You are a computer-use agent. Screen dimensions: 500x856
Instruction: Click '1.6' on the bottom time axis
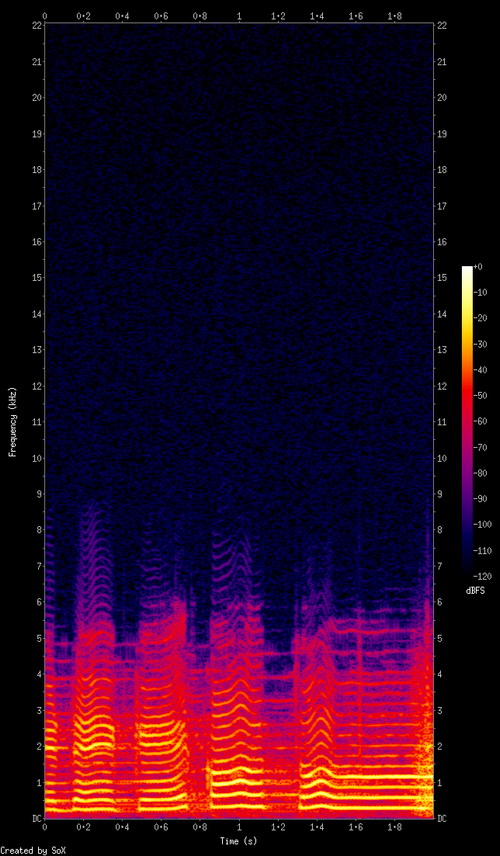click(356, 827)
